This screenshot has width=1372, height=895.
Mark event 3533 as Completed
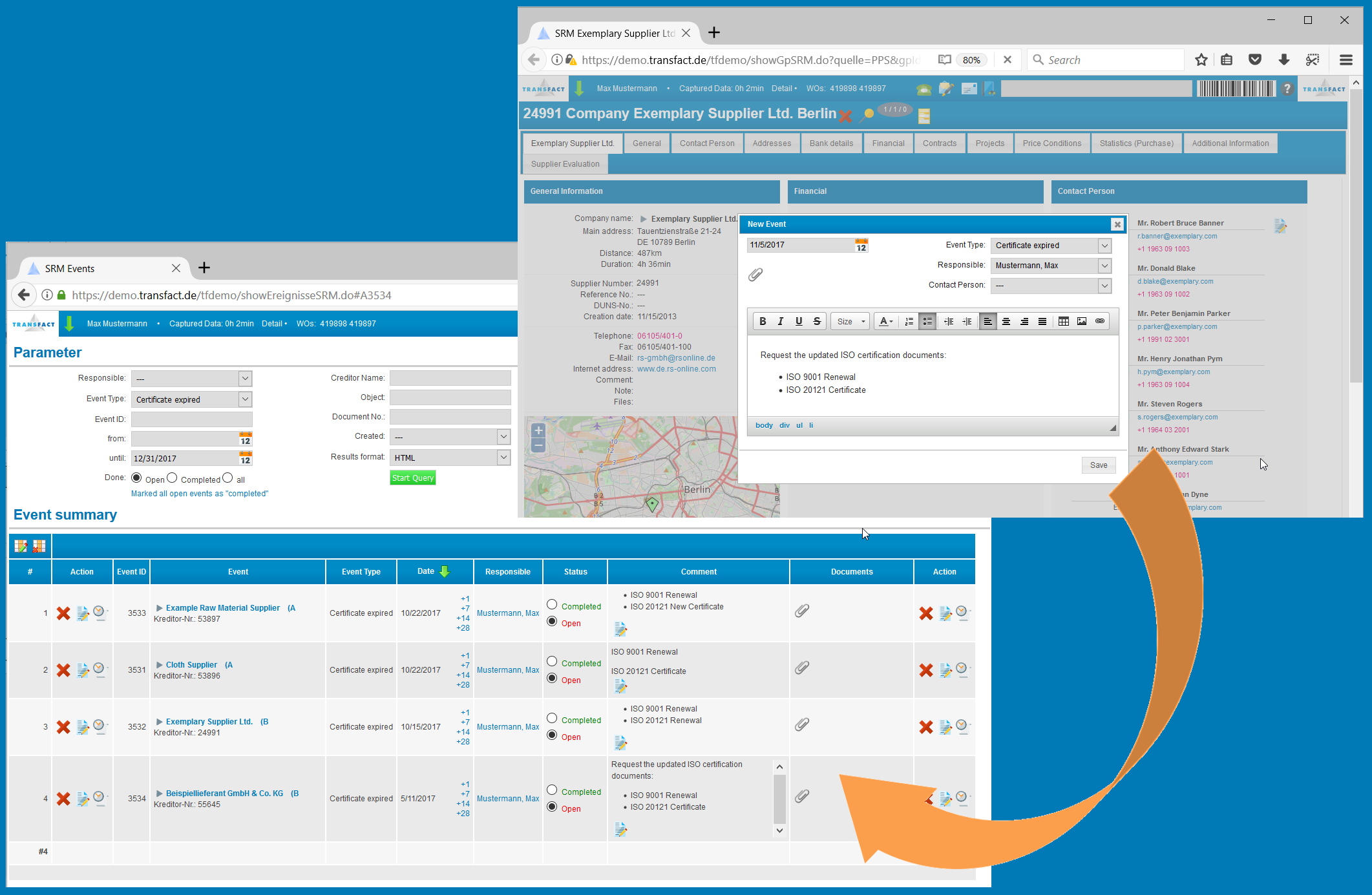point(552,604)
